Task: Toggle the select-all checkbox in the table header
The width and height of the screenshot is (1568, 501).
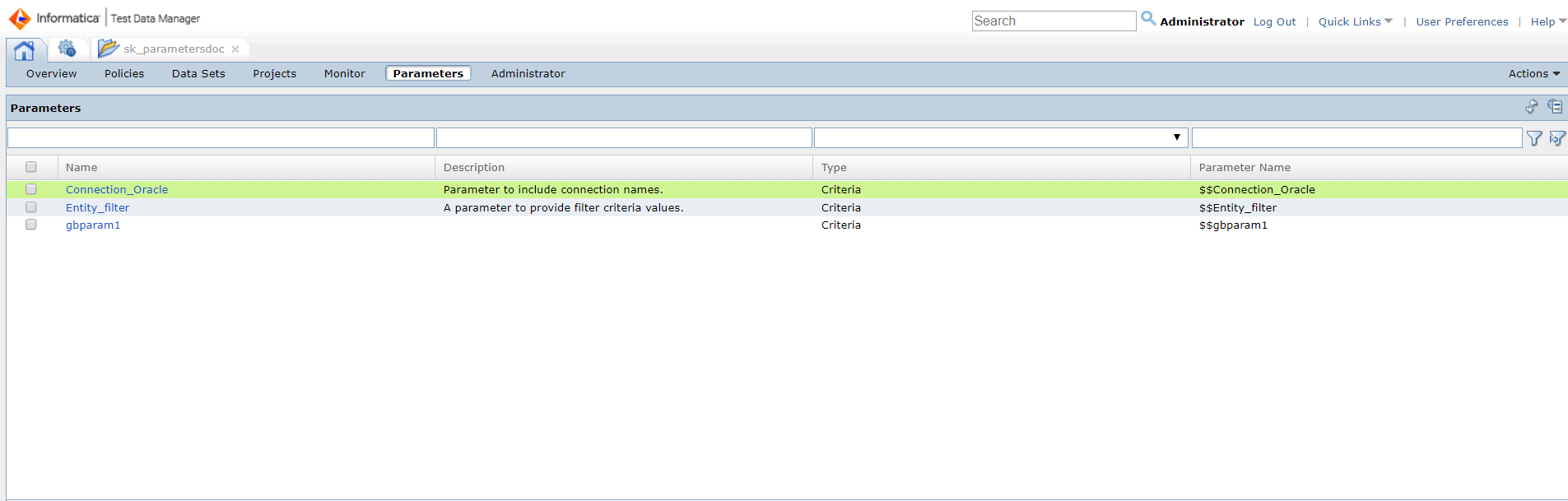Action: [x=31, y=167]
